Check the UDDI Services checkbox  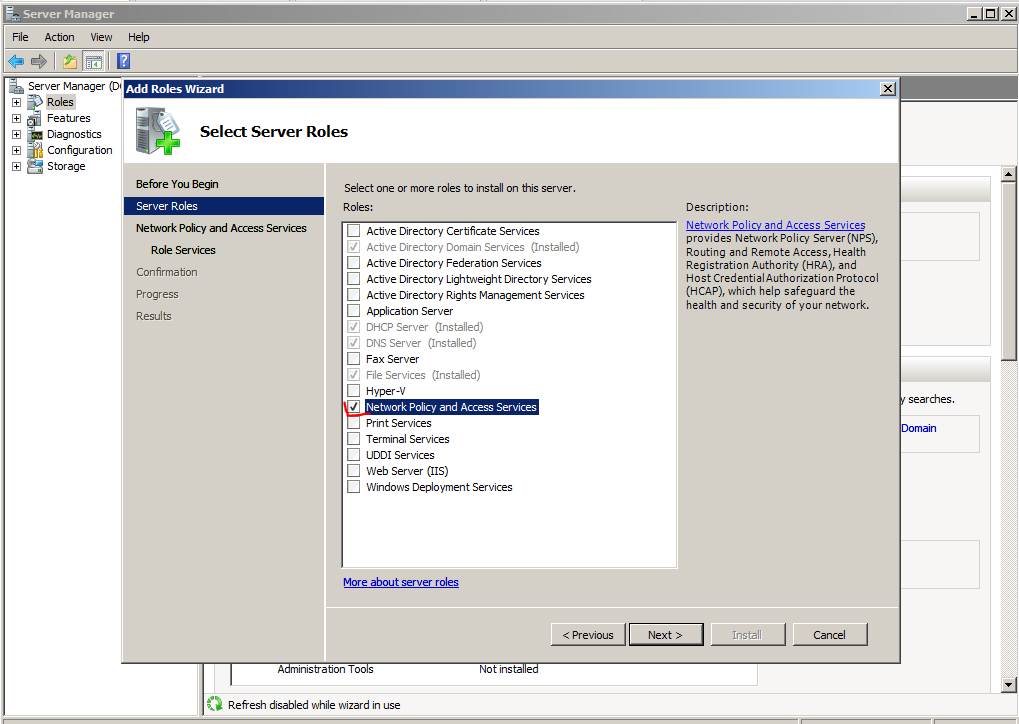point(354,454)
